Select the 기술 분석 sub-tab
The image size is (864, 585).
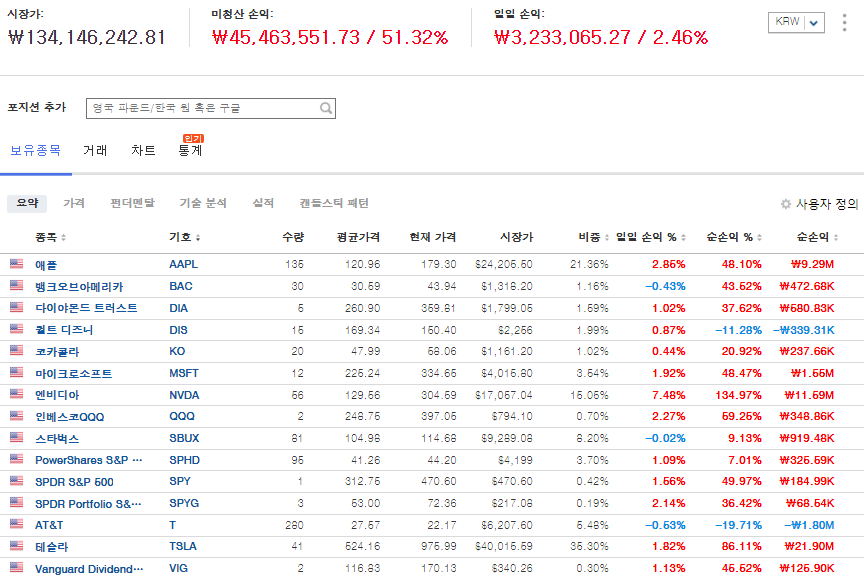click(x=203, y=203)
